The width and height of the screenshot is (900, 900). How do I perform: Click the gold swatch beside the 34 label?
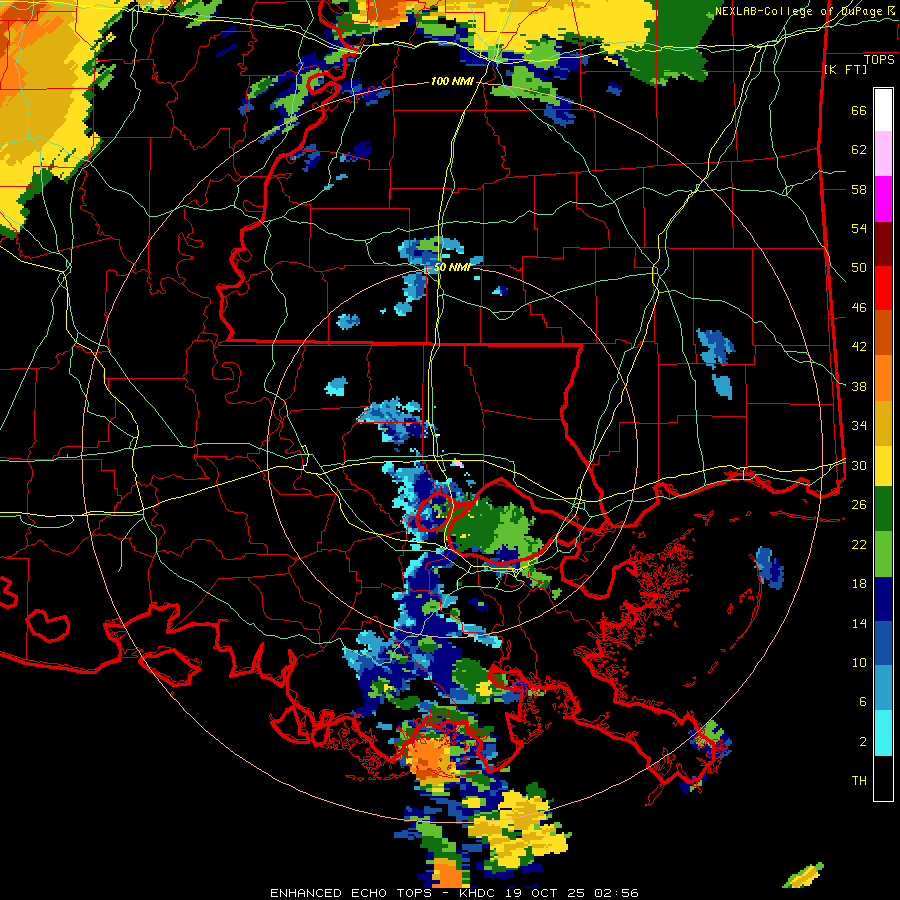click(883, 423)
